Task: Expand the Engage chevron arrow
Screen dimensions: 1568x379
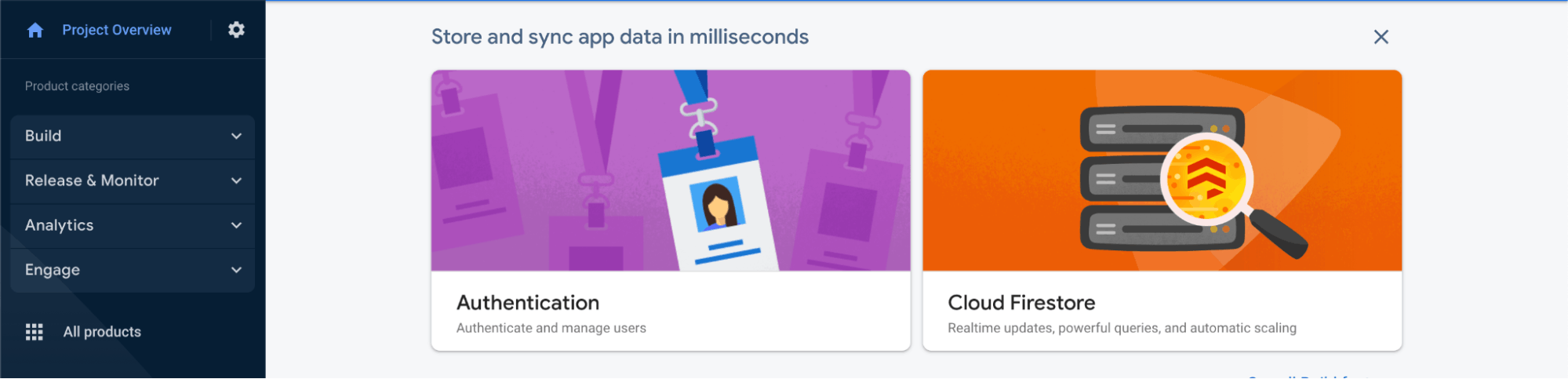Action: [x=236, y=271]
